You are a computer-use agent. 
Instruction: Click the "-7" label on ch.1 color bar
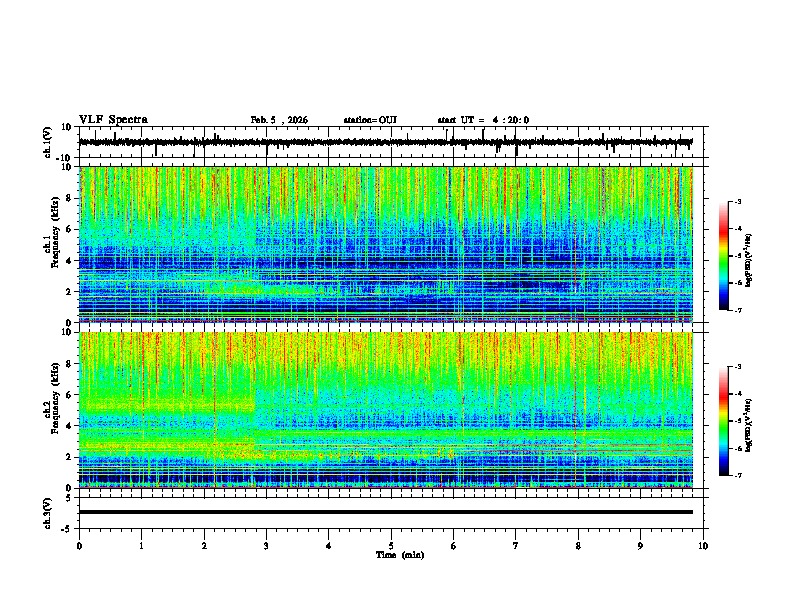point(737,310)
